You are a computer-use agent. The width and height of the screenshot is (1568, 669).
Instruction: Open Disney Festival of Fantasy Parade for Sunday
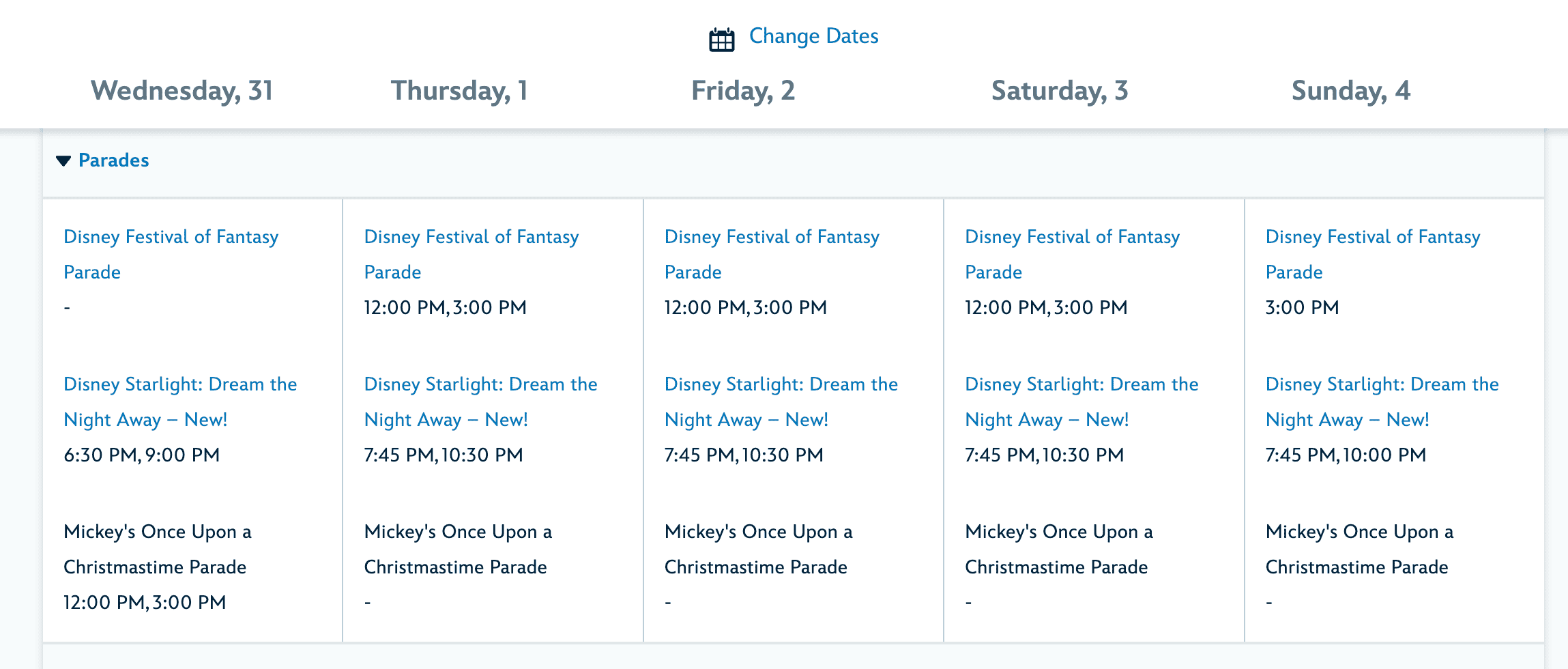coord(1373,254)
